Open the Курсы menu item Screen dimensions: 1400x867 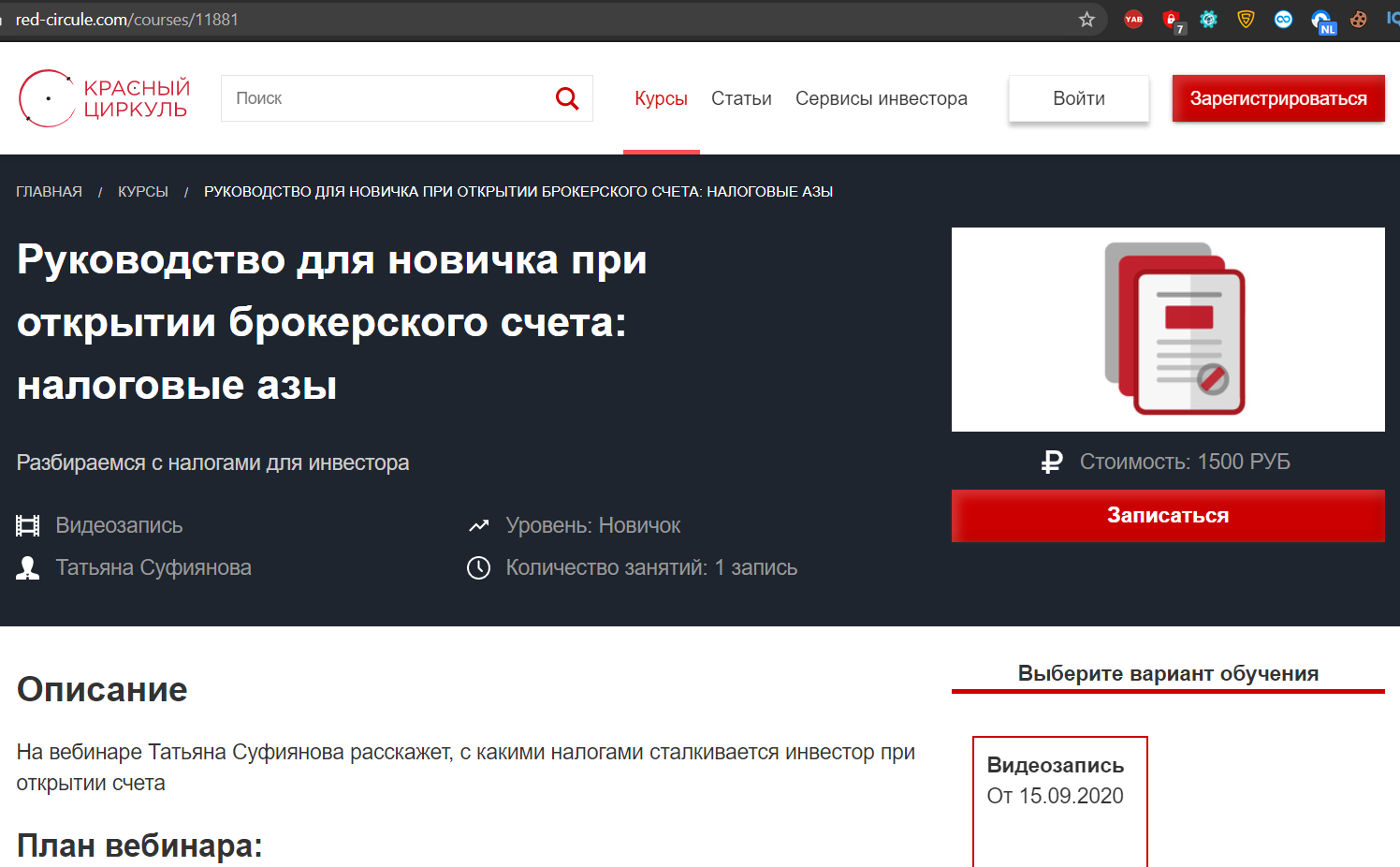(661, 98)
